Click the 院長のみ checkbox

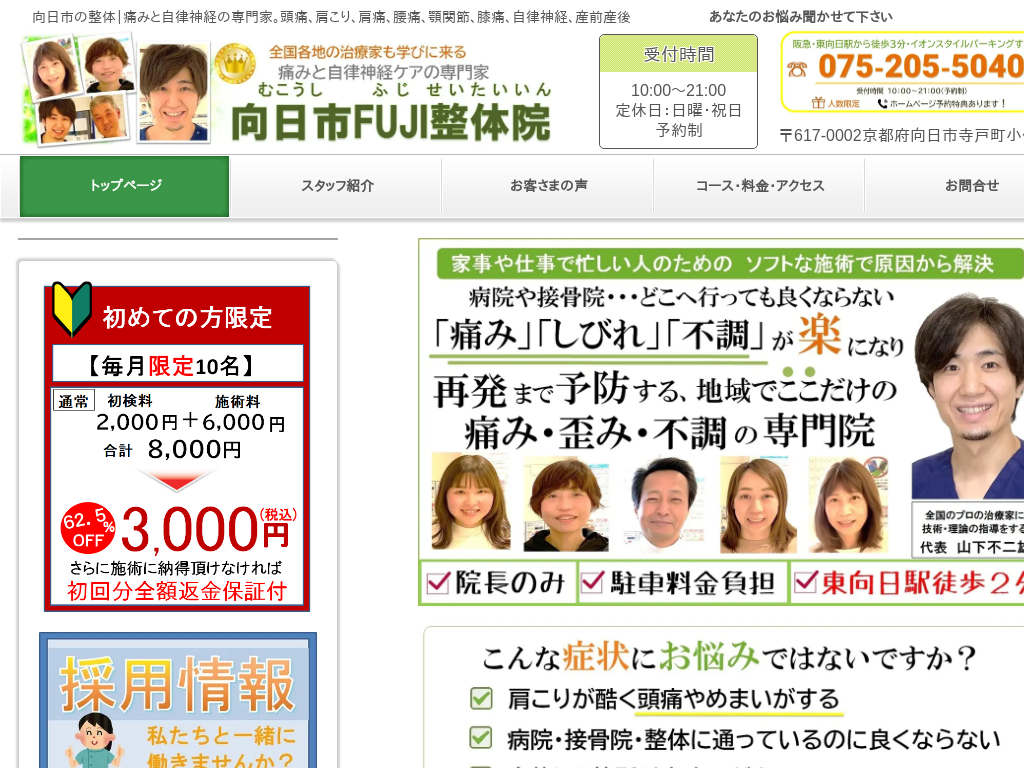pos(438,582)
